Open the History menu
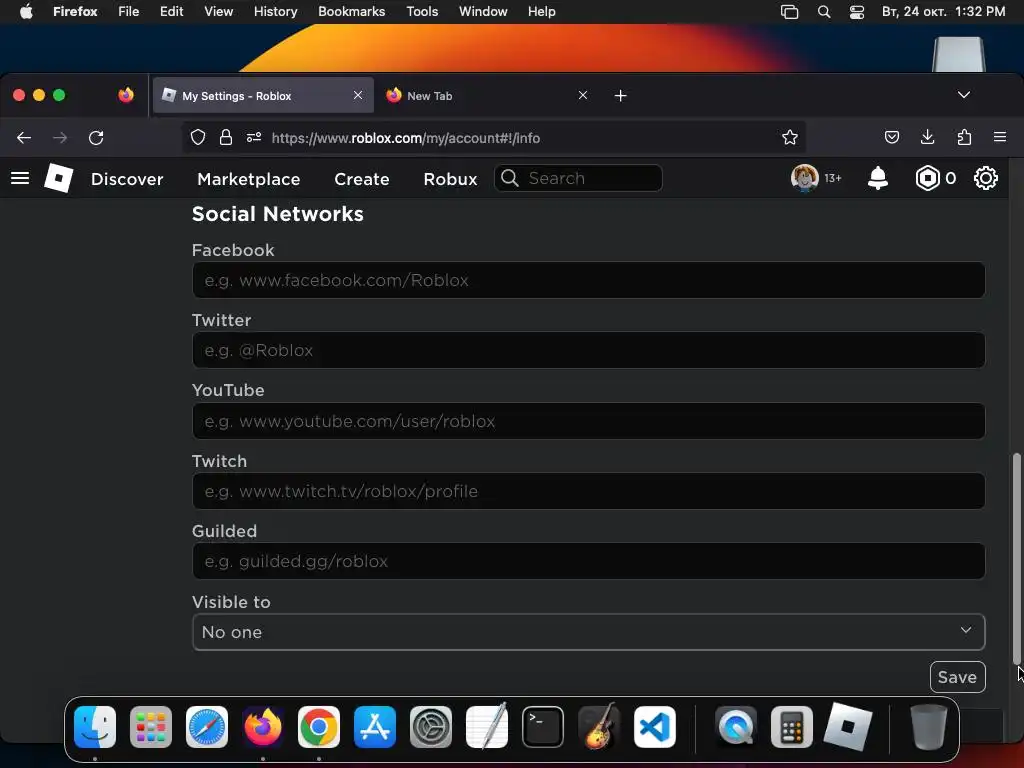This screenshot has height=768, width=1024. click(x=275, y=12)
